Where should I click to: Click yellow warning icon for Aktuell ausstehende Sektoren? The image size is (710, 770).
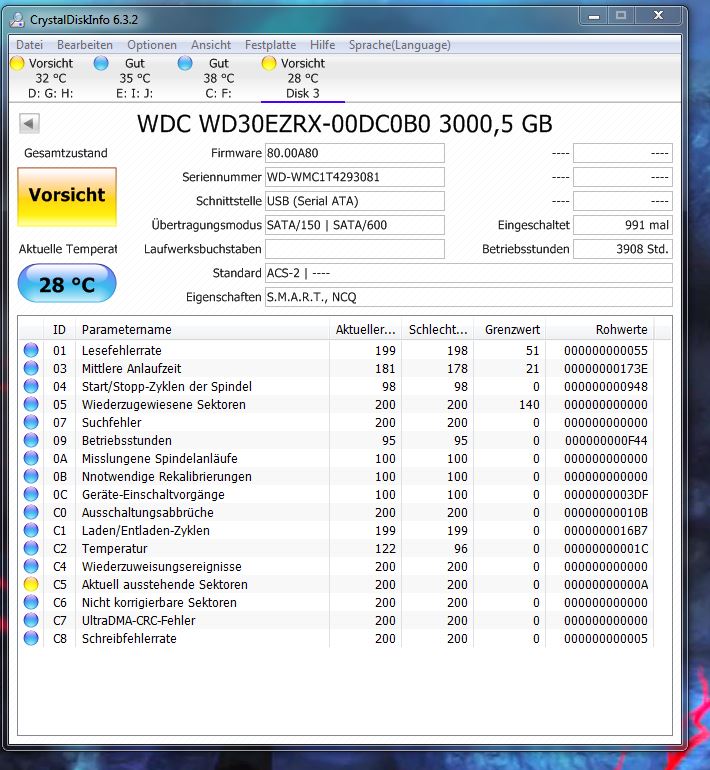pyautogui.click(x=31, y=584)
